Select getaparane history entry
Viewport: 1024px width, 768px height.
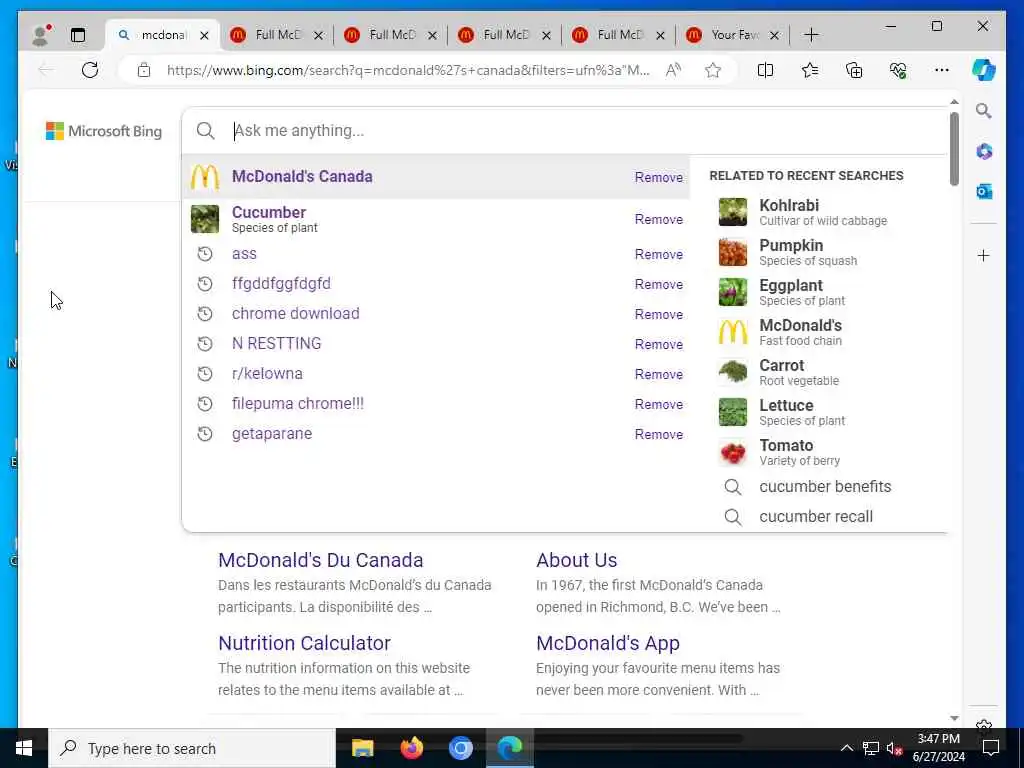point(272,434)
